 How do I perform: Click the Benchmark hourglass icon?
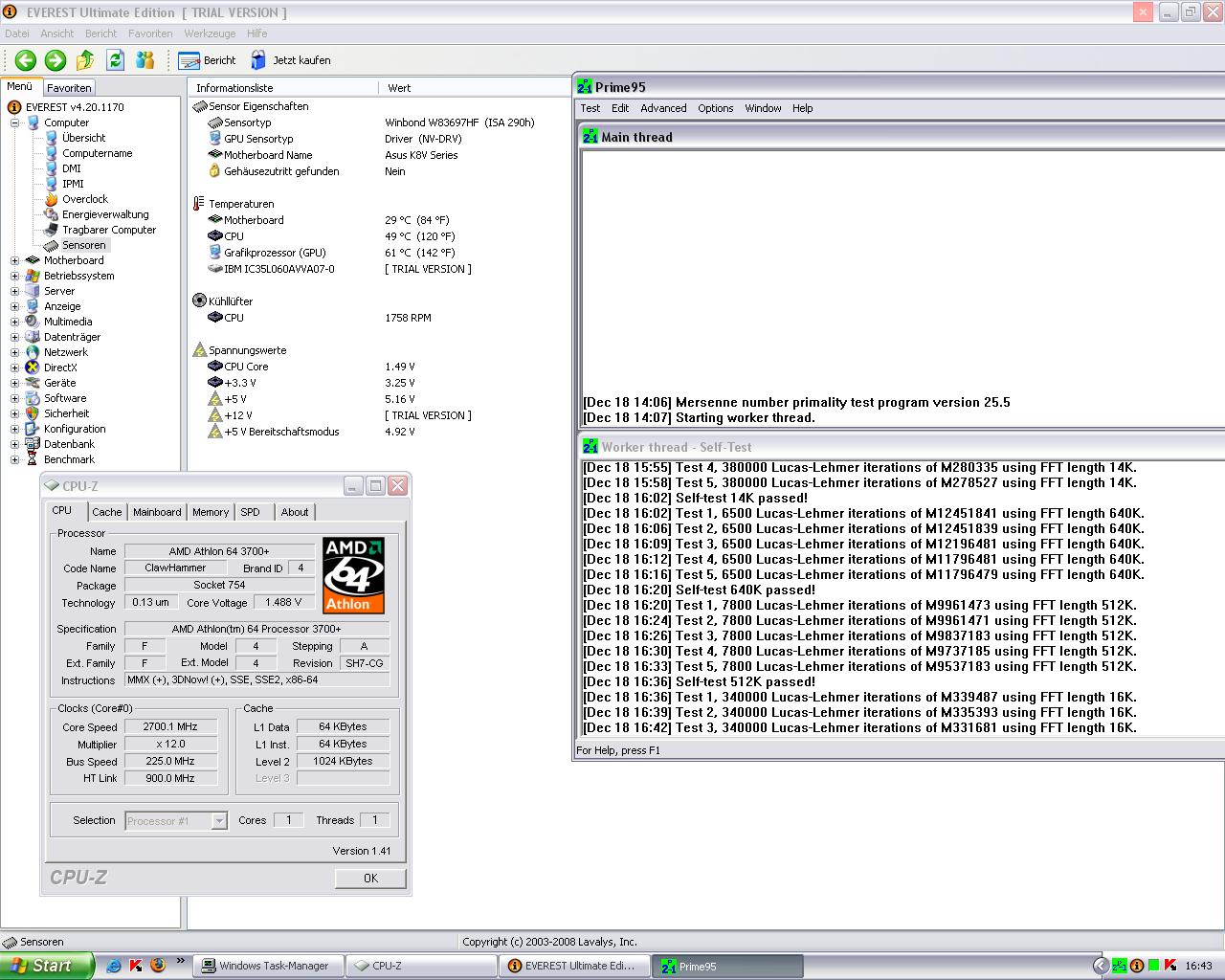(x=33, y=459)
